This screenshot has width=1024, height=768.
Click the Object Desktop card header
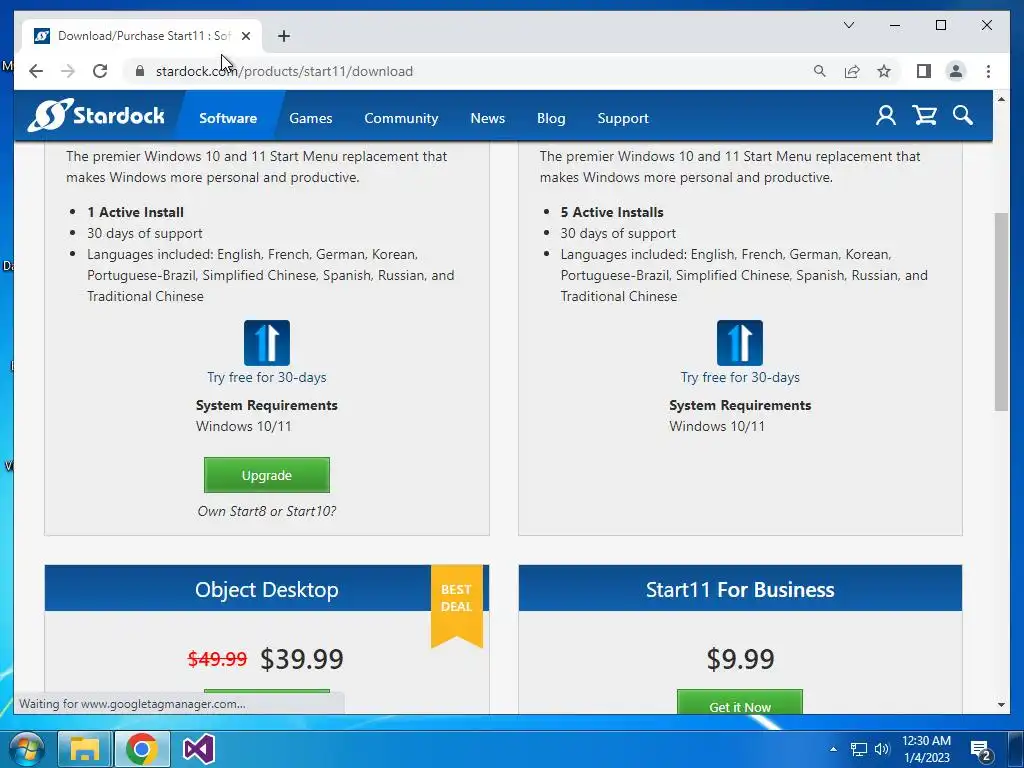point(266,588)
